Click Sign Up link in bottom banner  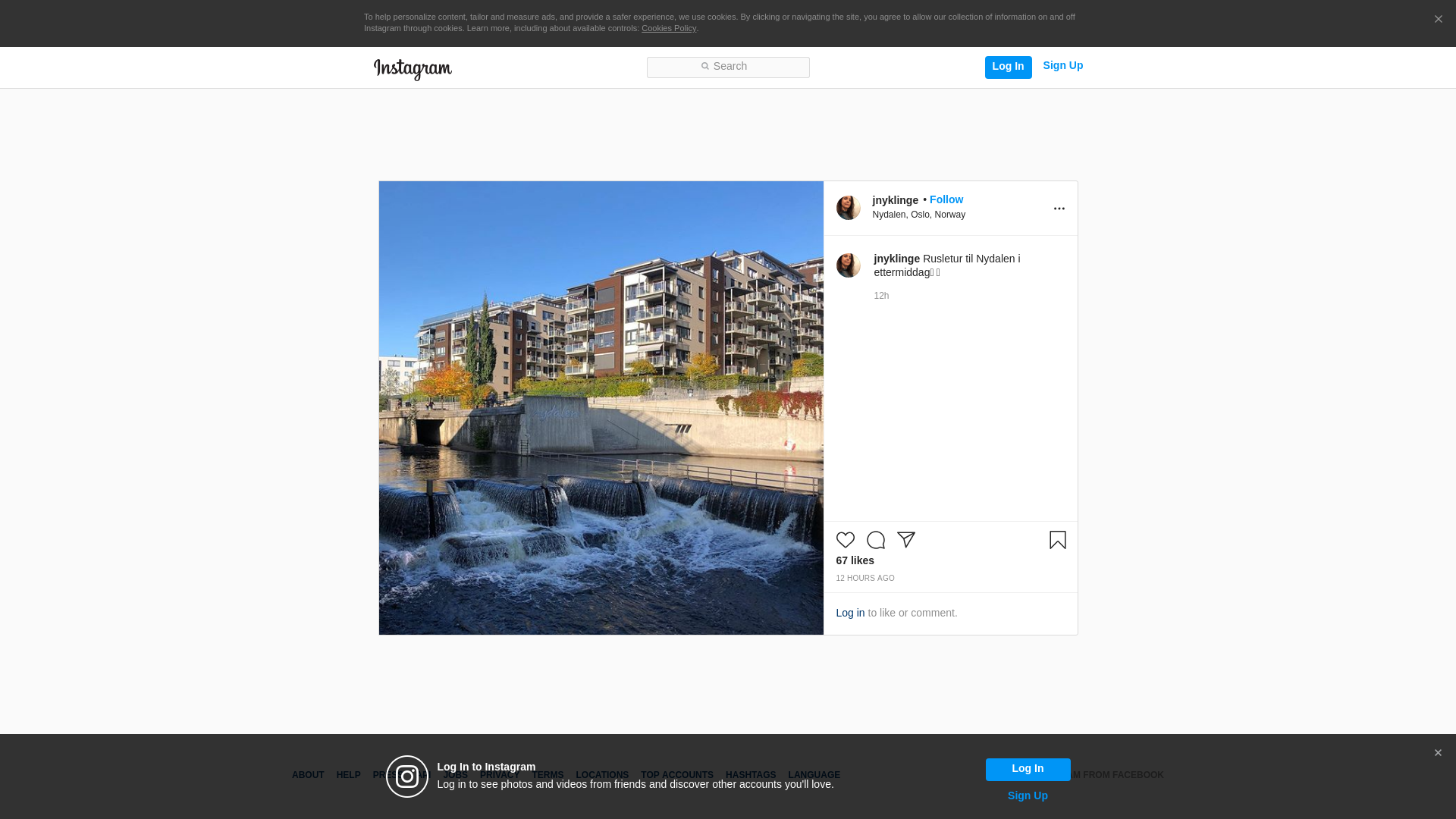tap(1028, 795)
